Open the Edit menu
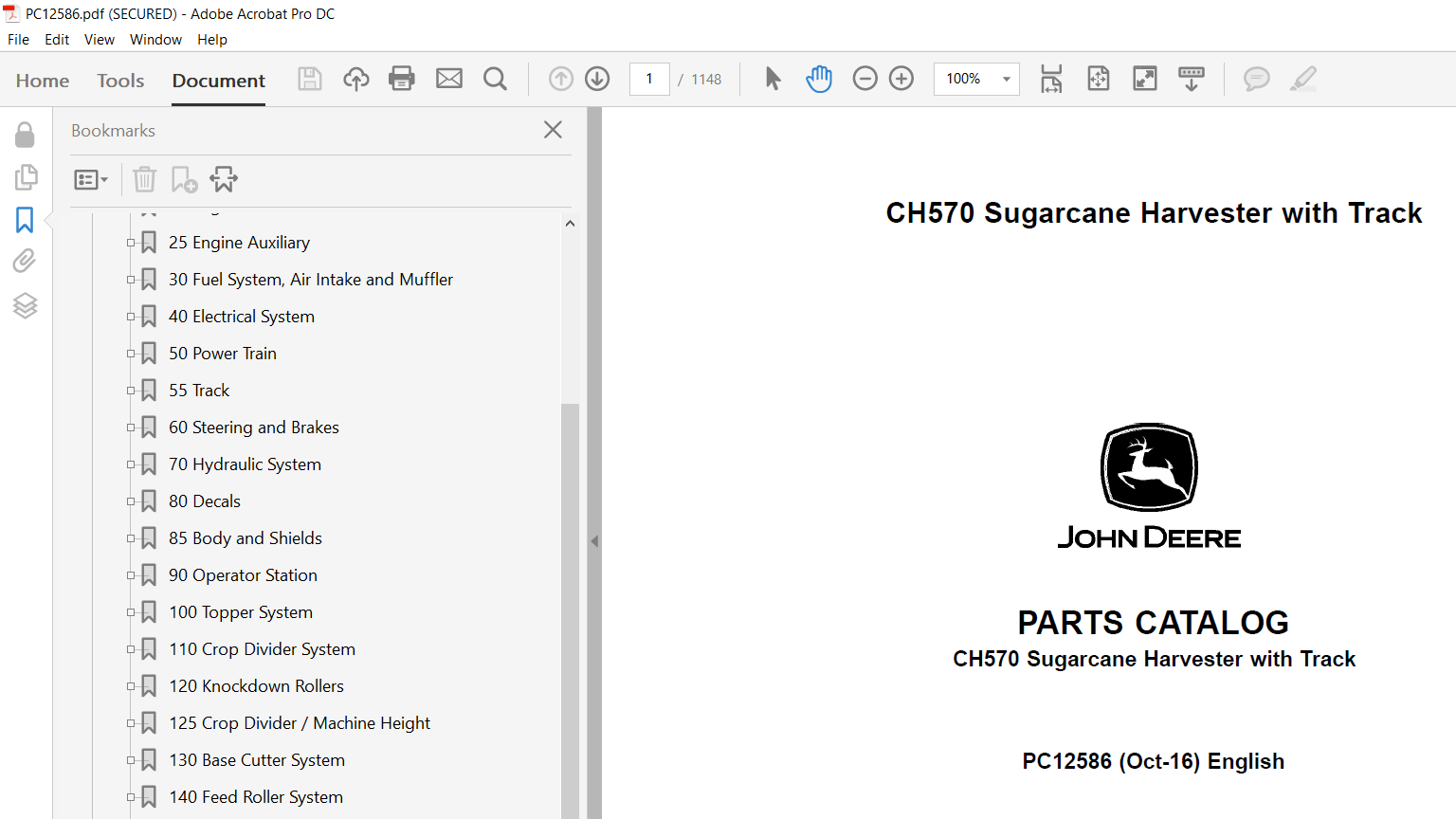Viewport: 1456px width, 819px height. click(57, 40)
